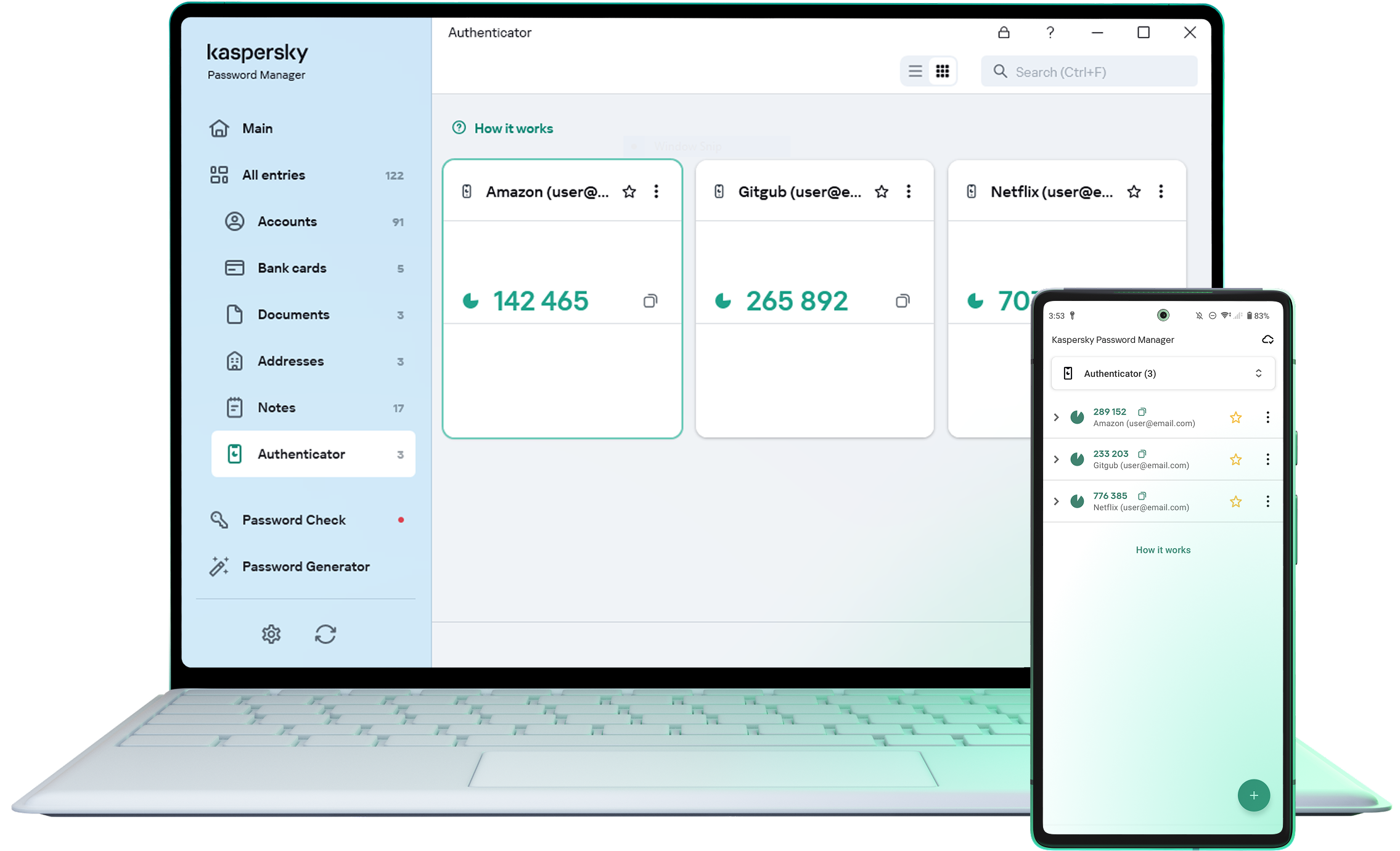Toggle favorite star on Gitgub card
1400x851 pixels.
(882, 192)
